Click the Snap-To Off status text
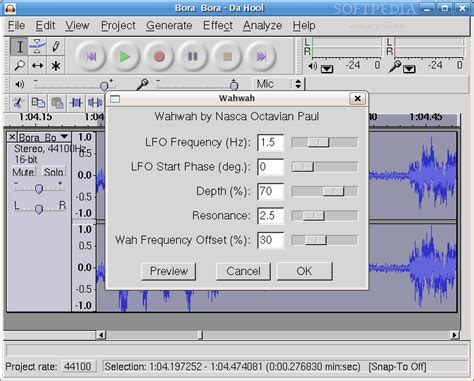This screenshot has width=474, height=381. tap(397, 367)
